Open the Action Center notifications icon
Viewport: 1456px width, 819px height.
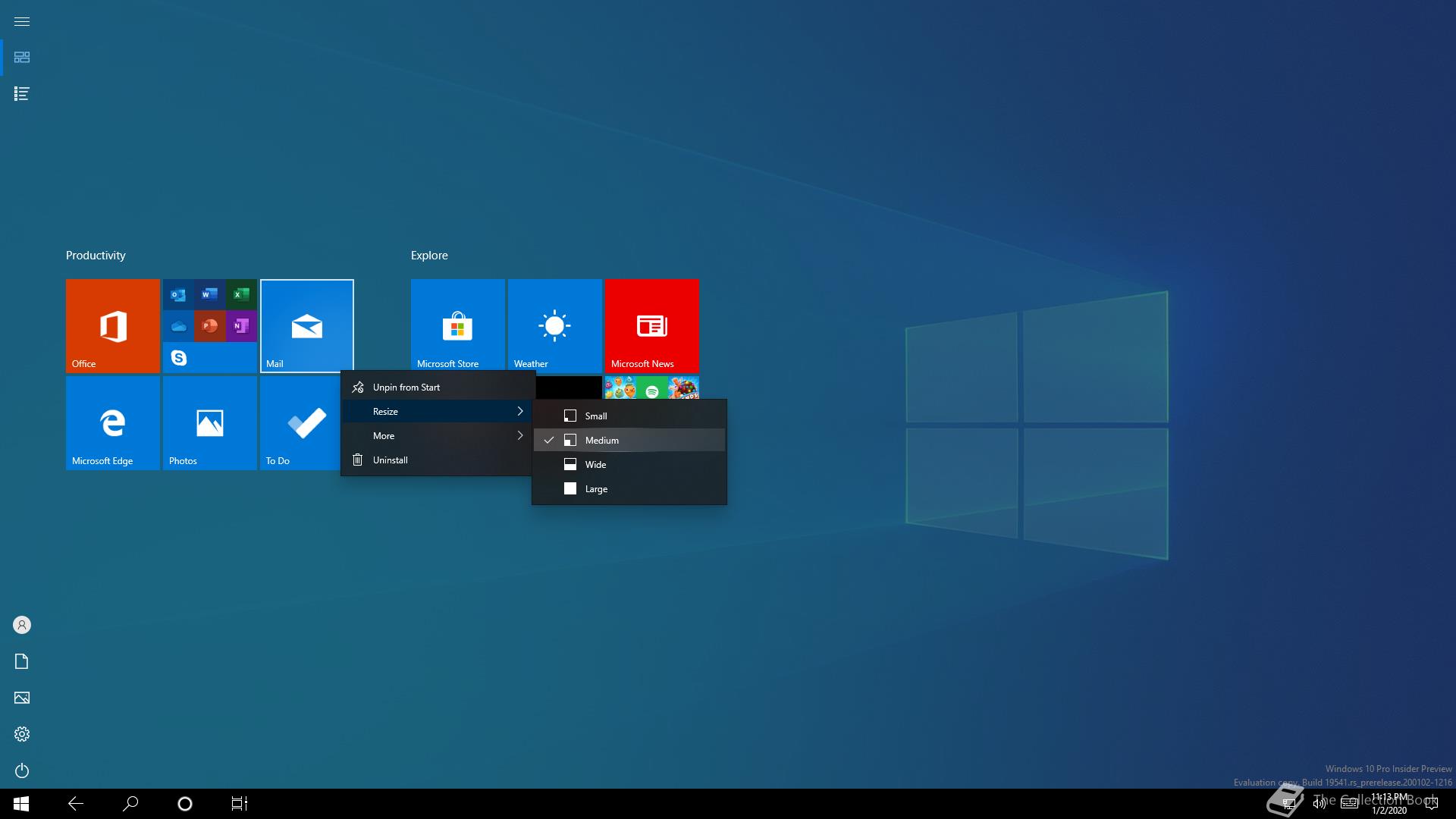click(x=1432, y=804)
